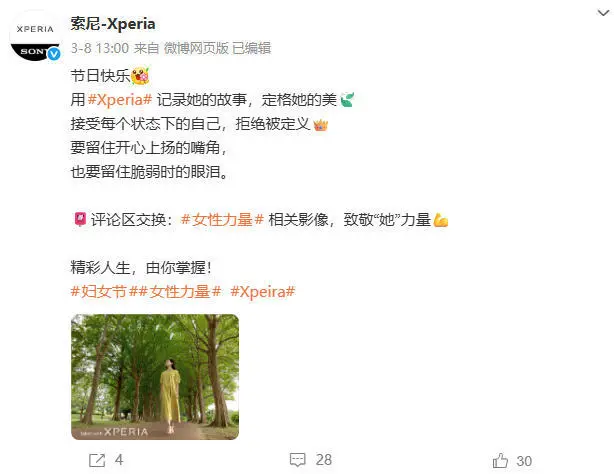
Task: Click the flexed bicep emoji
Action: pos(441,220)
